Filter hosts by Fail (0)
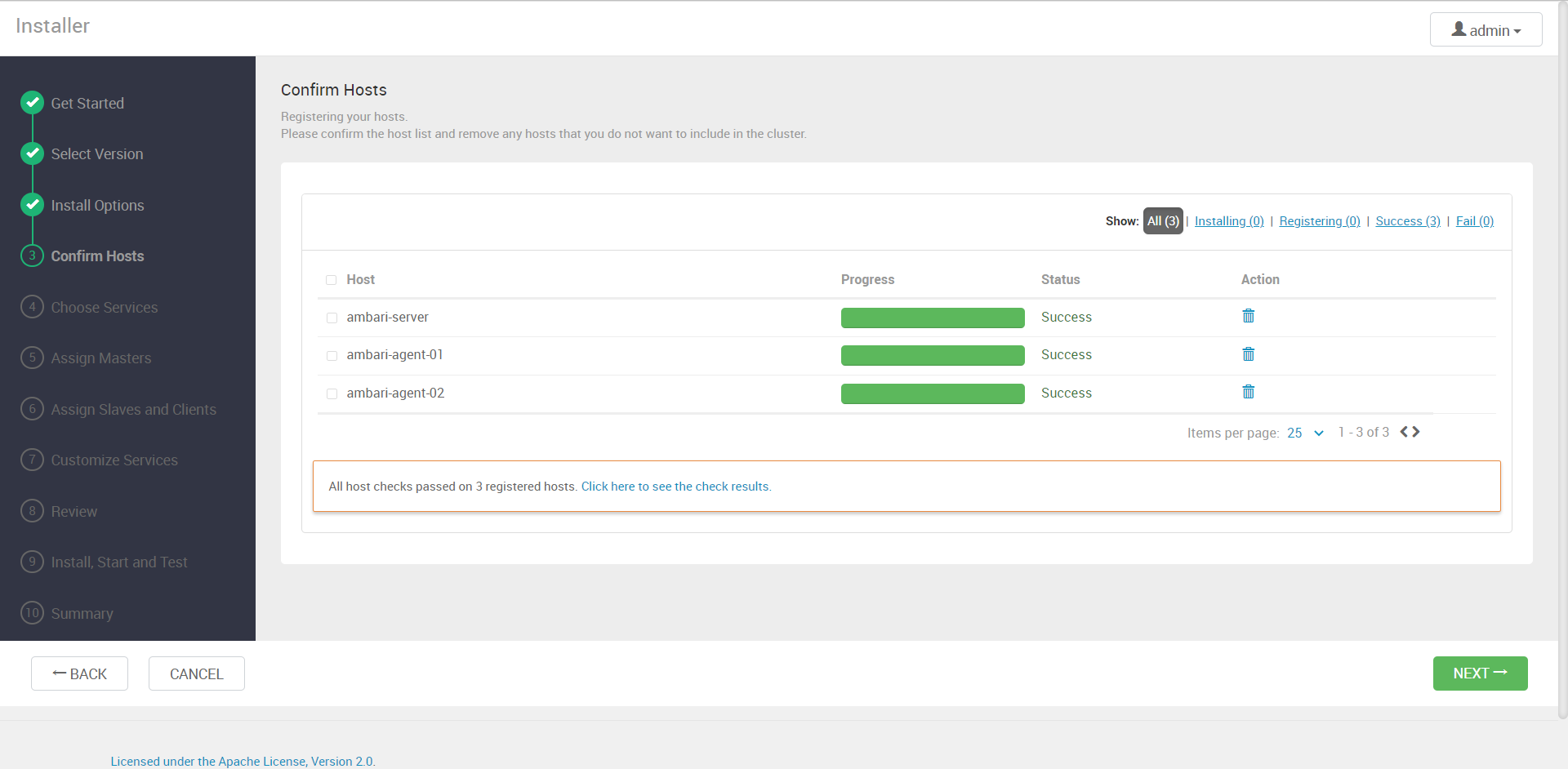The image size is (1568, 769). click(1475, 220)
